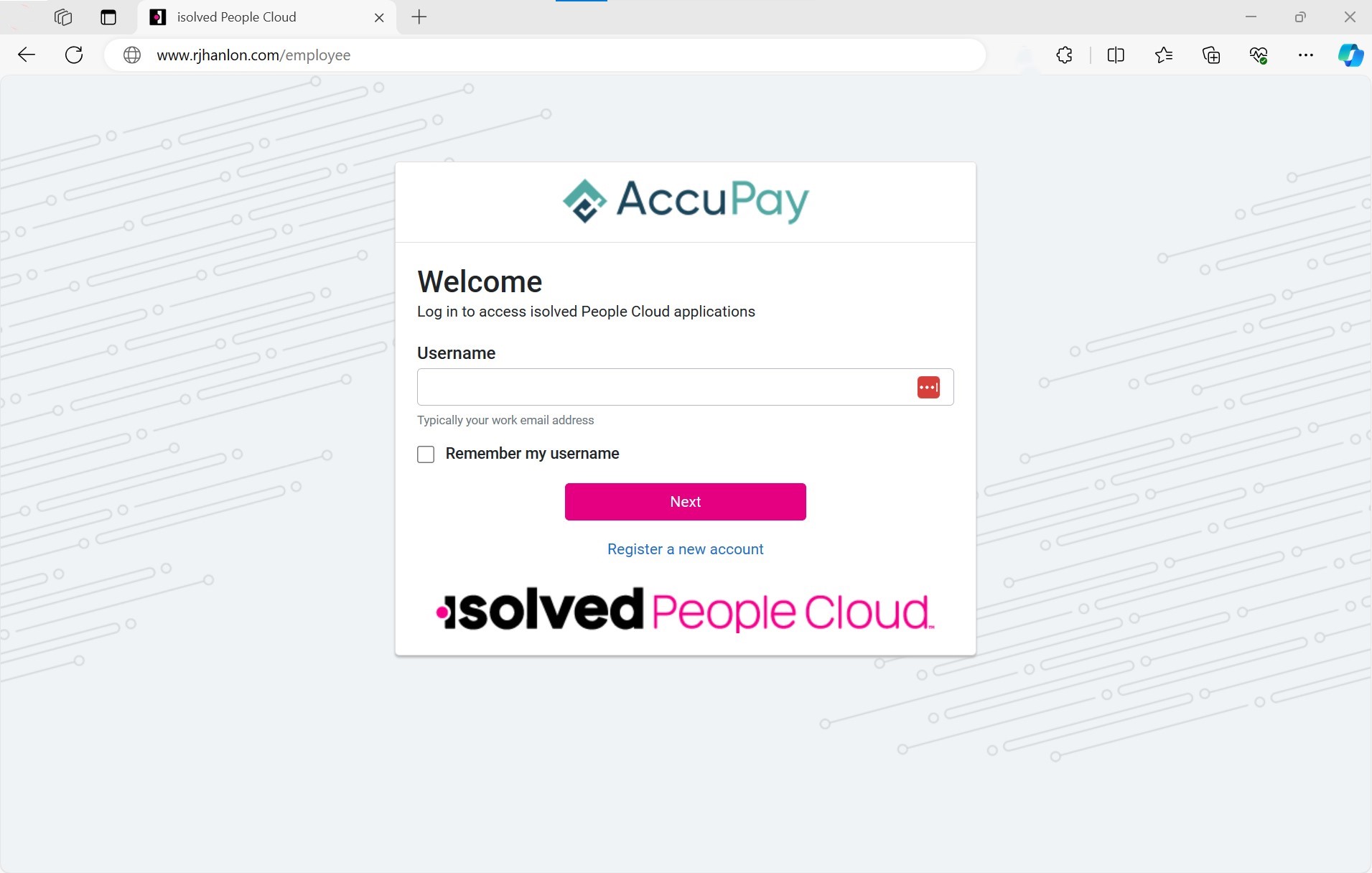Click the browser back arrow
Viewport: 1372px width, 873px height.
coord(27,55)
